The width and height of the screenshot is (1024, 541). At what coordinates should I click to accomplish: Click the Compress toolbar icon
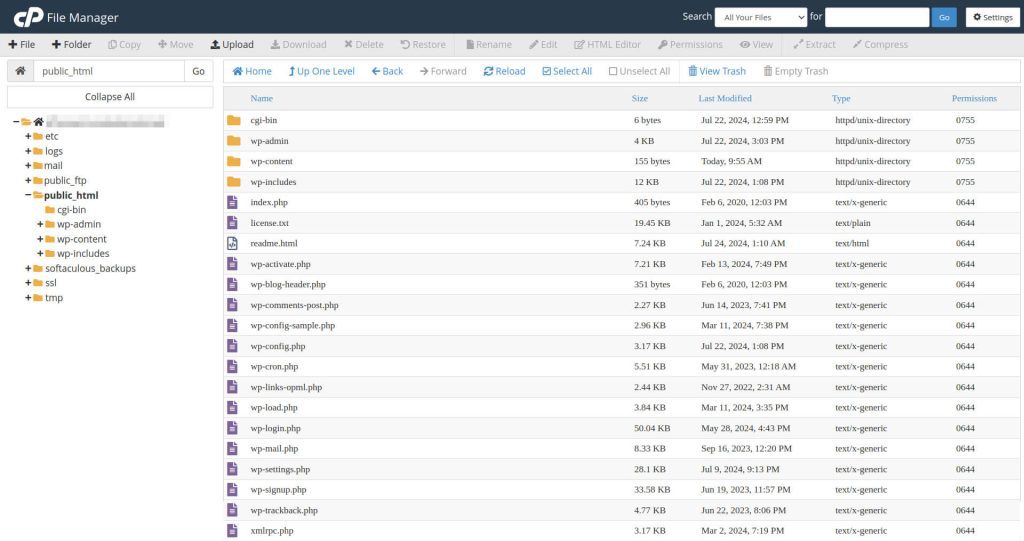[x=857, y=44]
